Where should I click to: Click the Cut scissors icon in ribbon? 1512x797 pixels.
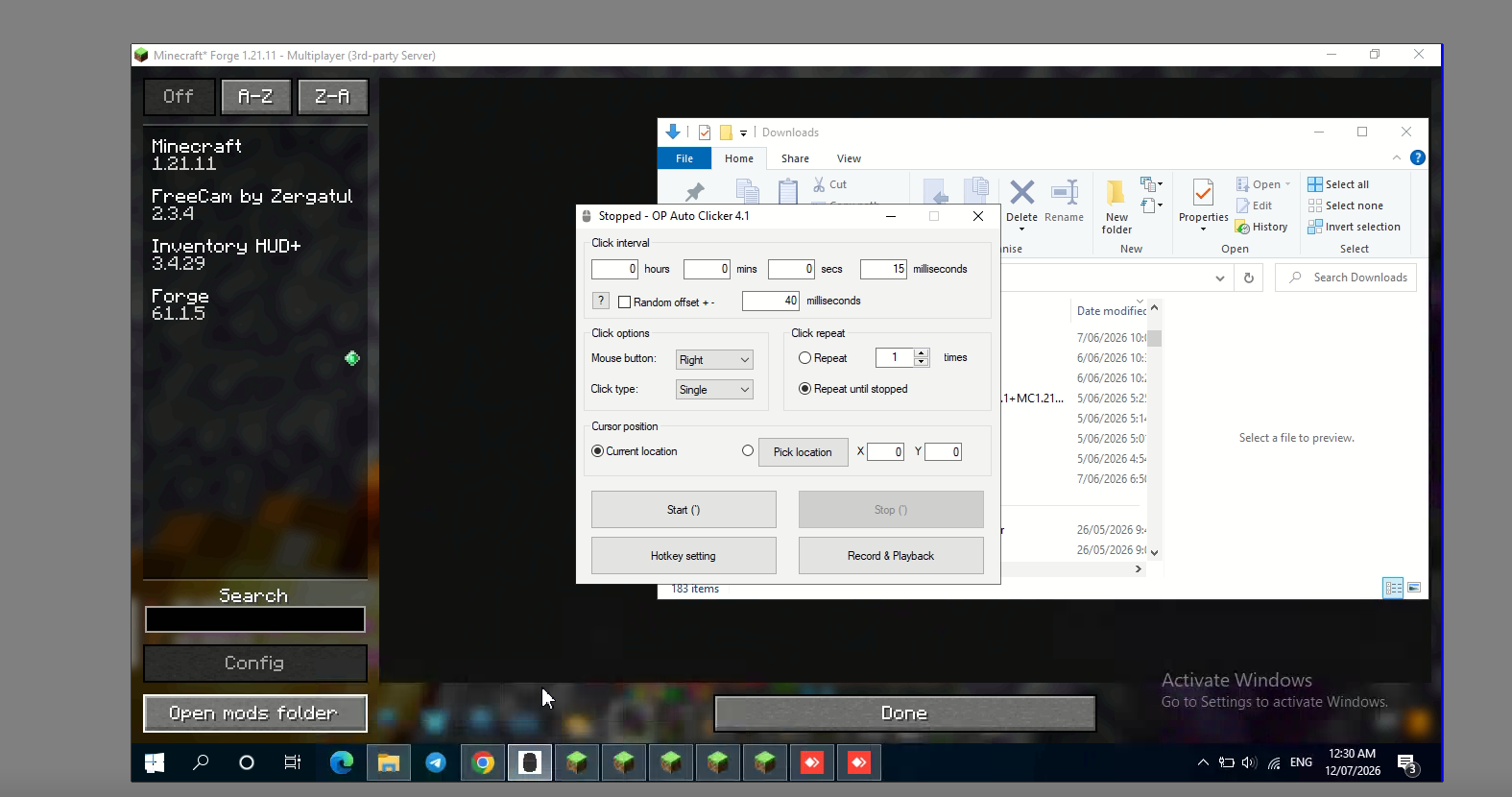[x=819, y=184]
